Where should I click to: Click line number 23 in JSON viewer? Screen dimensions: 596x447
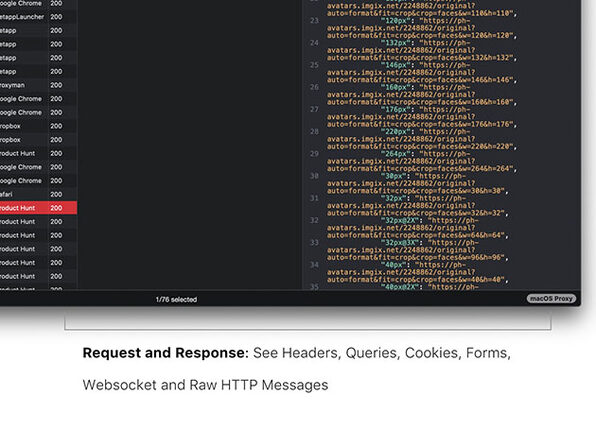tap(314, 21)
